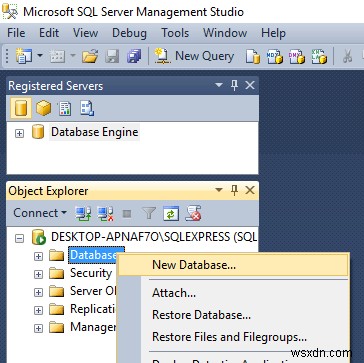The height and width of the screenshot is (363, 364).
Task: Open the Debug menu
Action: (129, 33)
